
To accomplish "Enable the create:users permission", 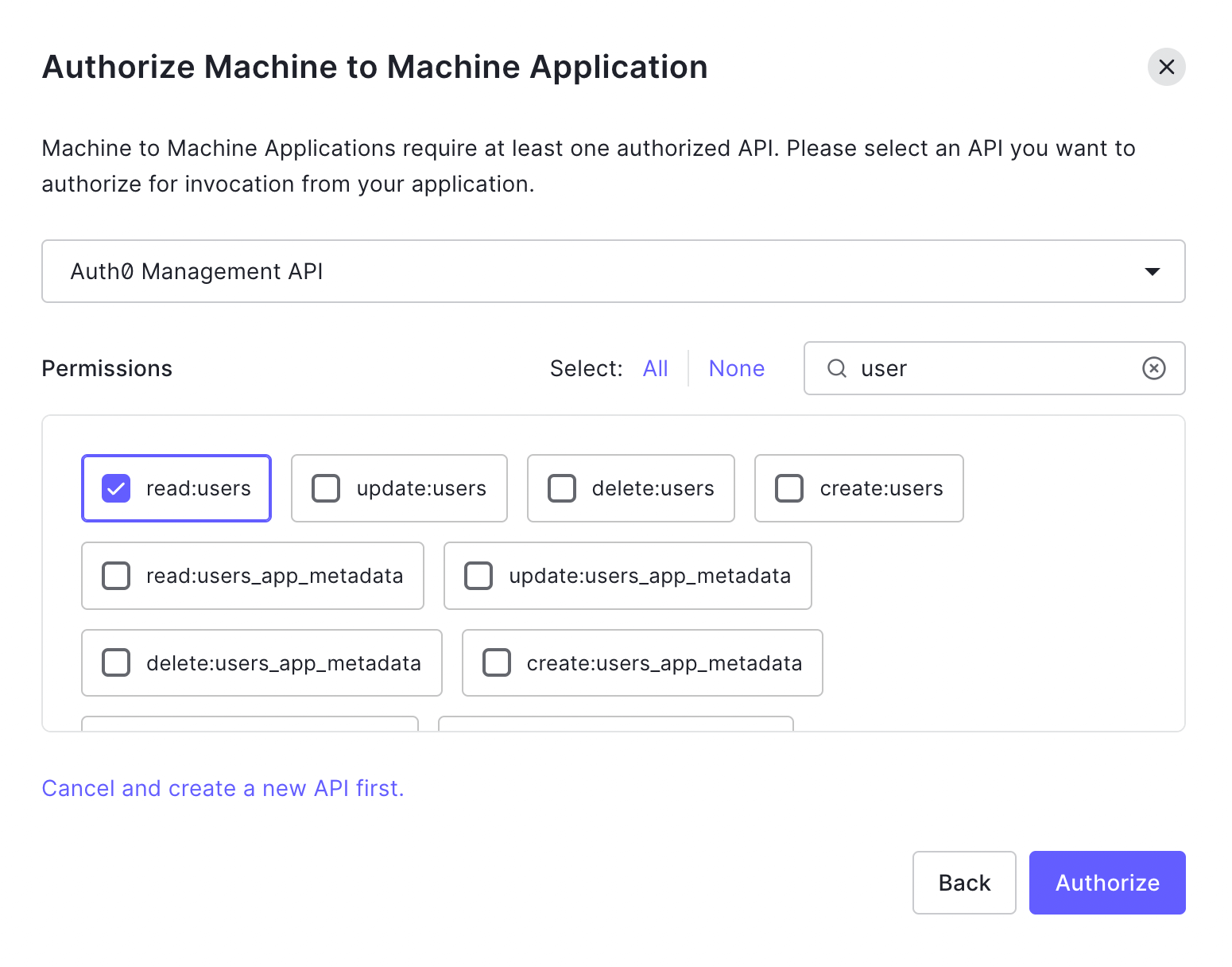I will tap(789, 488).
